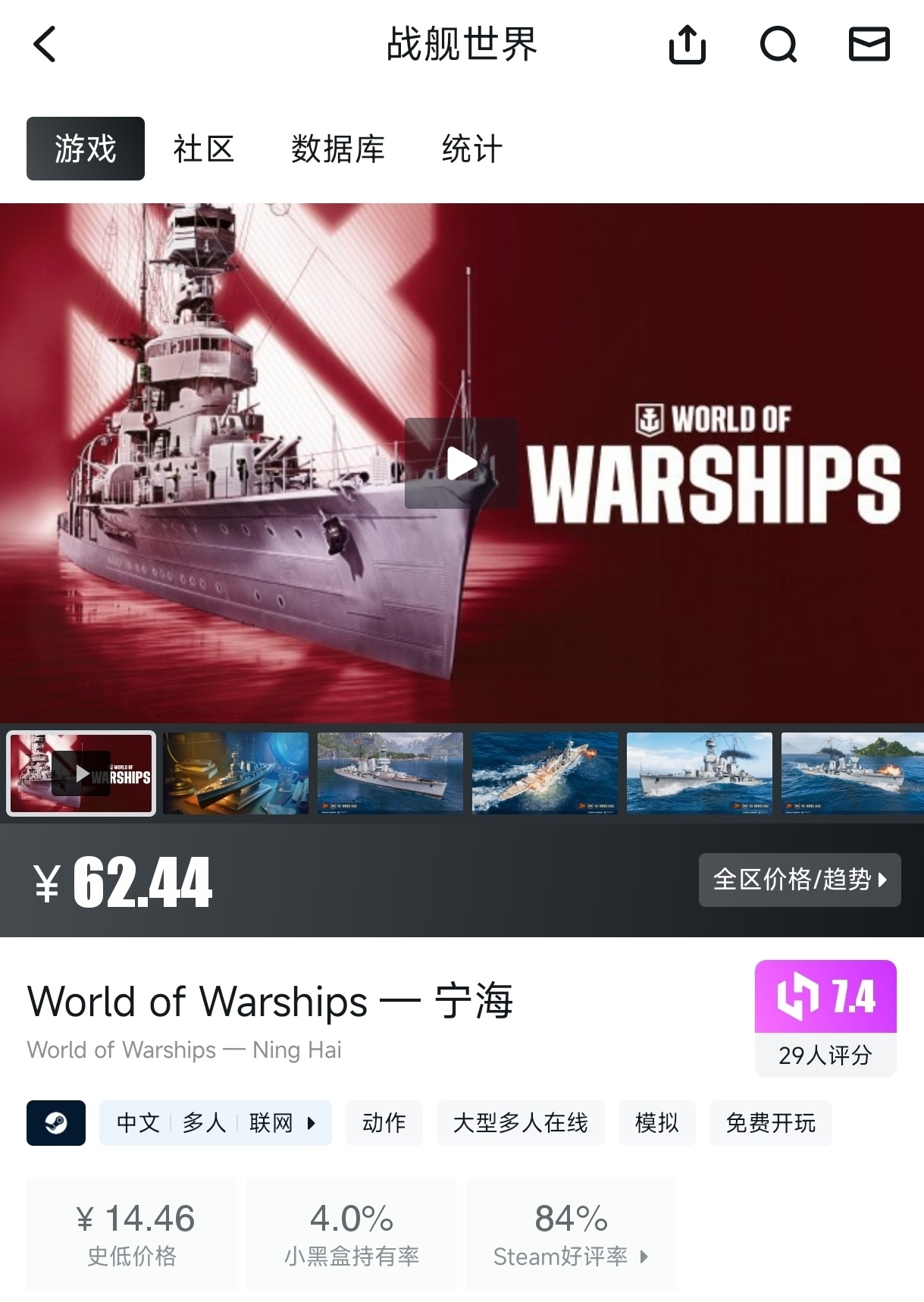Select the 大型多人在线 tag
Screen dimensions: 924x1302
coord(521,1122)
